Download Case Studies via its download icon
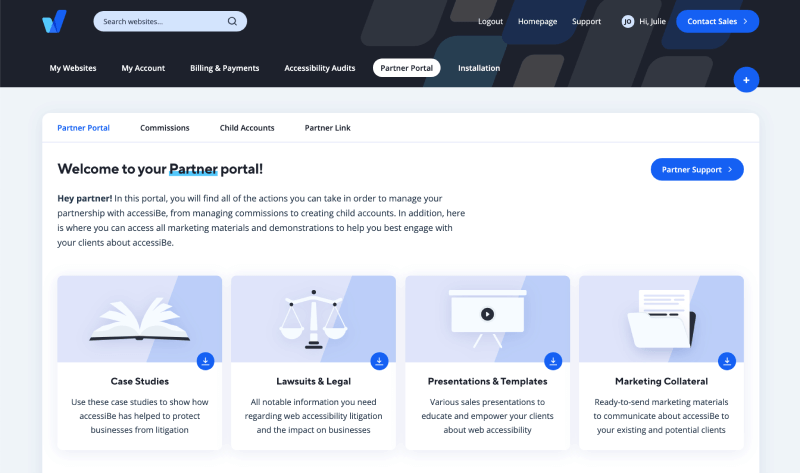 (205, 361)
